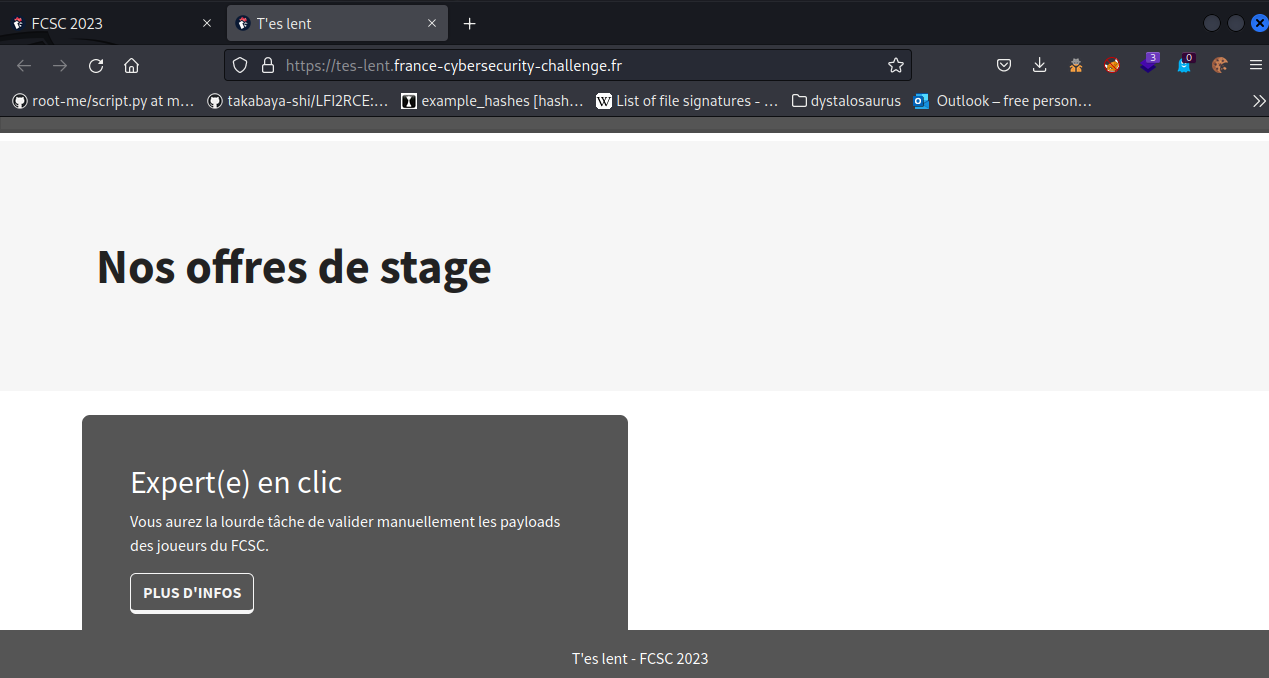Open the Wappalyzer extension with badge 3
Image resolution: width=1269 pixels, height=678 pixels.
tap(1148, 66)
